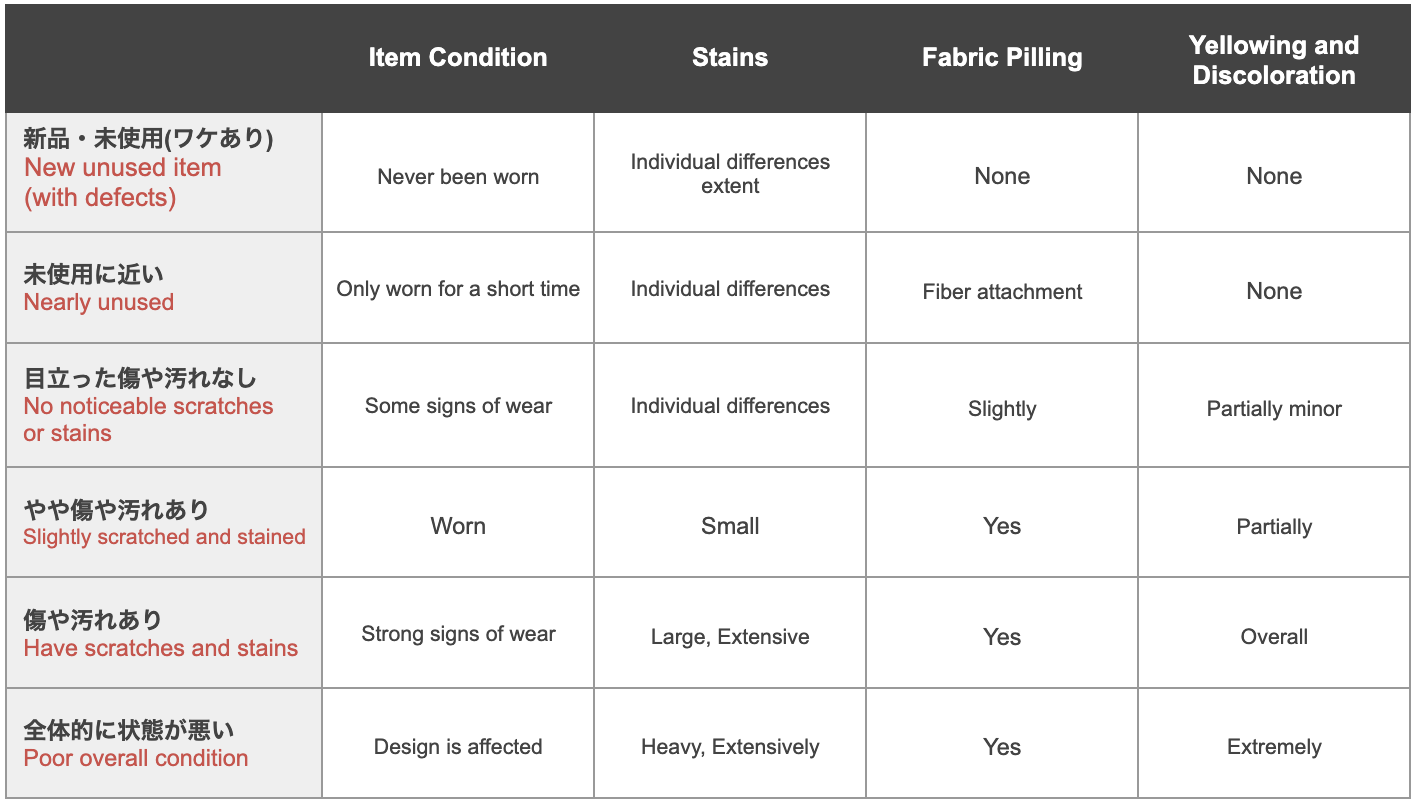Click the Item Condition column header
Image resolution: width=1420 pixels, height=808 pixels.
tap(458, 57)
